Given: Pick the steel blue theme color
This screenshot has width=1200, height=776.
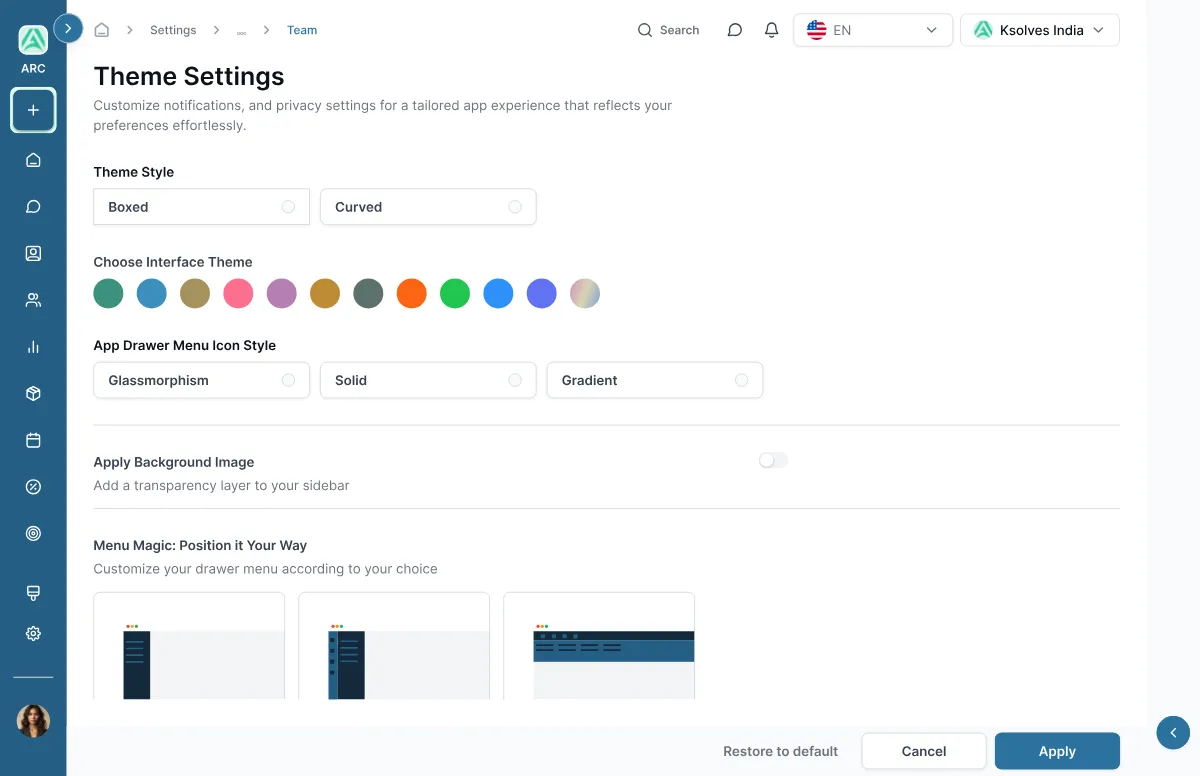Looking at the screenshot, I should coord(152,293).
